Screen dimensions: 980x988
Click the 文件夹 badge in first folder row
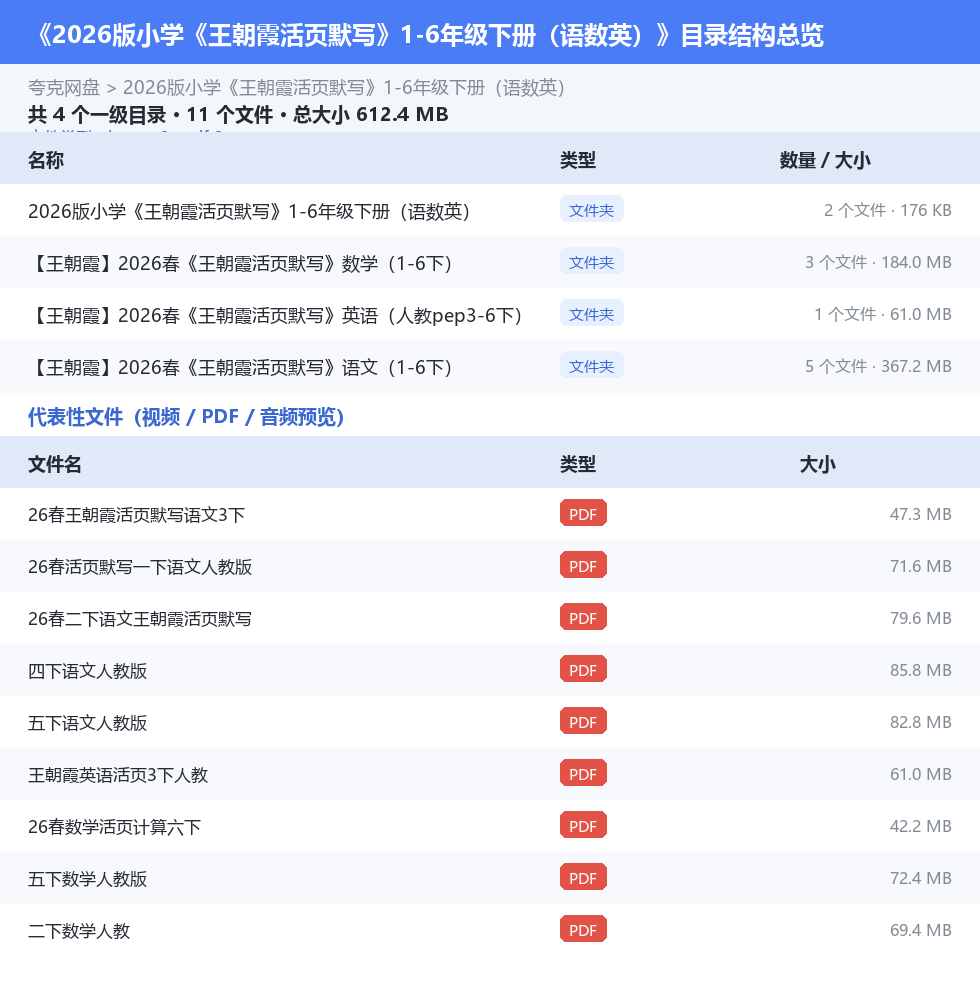[x=591, y=210]
